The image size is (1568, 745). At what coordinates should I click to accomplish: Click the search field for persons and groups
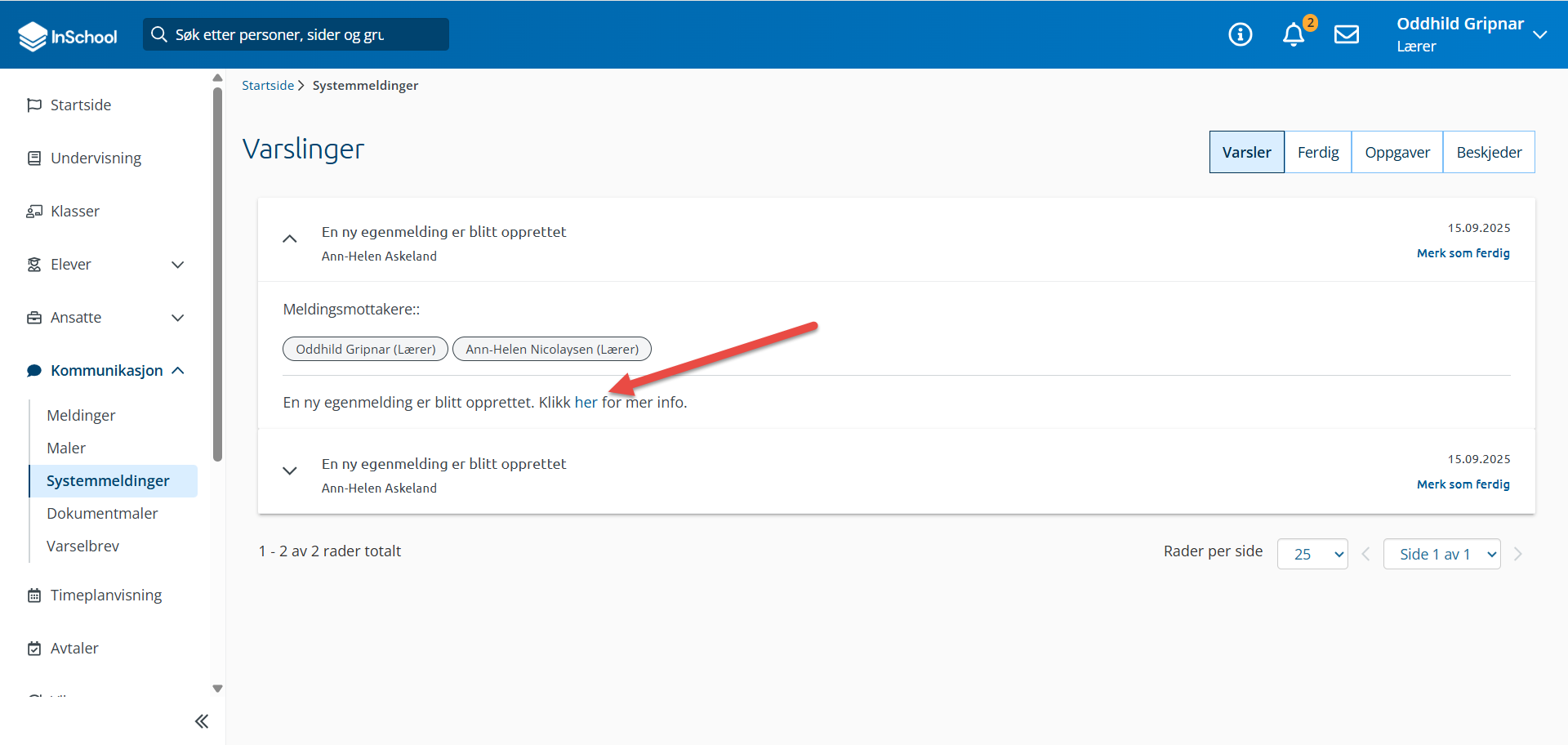point(296,34)
